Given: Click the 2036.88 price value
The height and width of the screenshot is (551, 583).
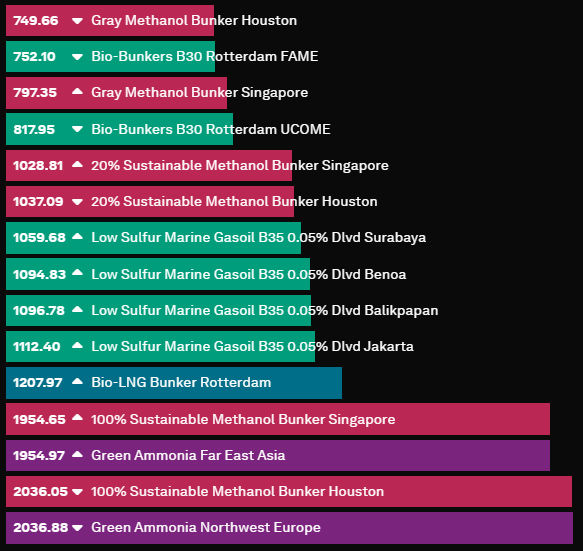Looking at the screenshot, I should click(41, 528).
